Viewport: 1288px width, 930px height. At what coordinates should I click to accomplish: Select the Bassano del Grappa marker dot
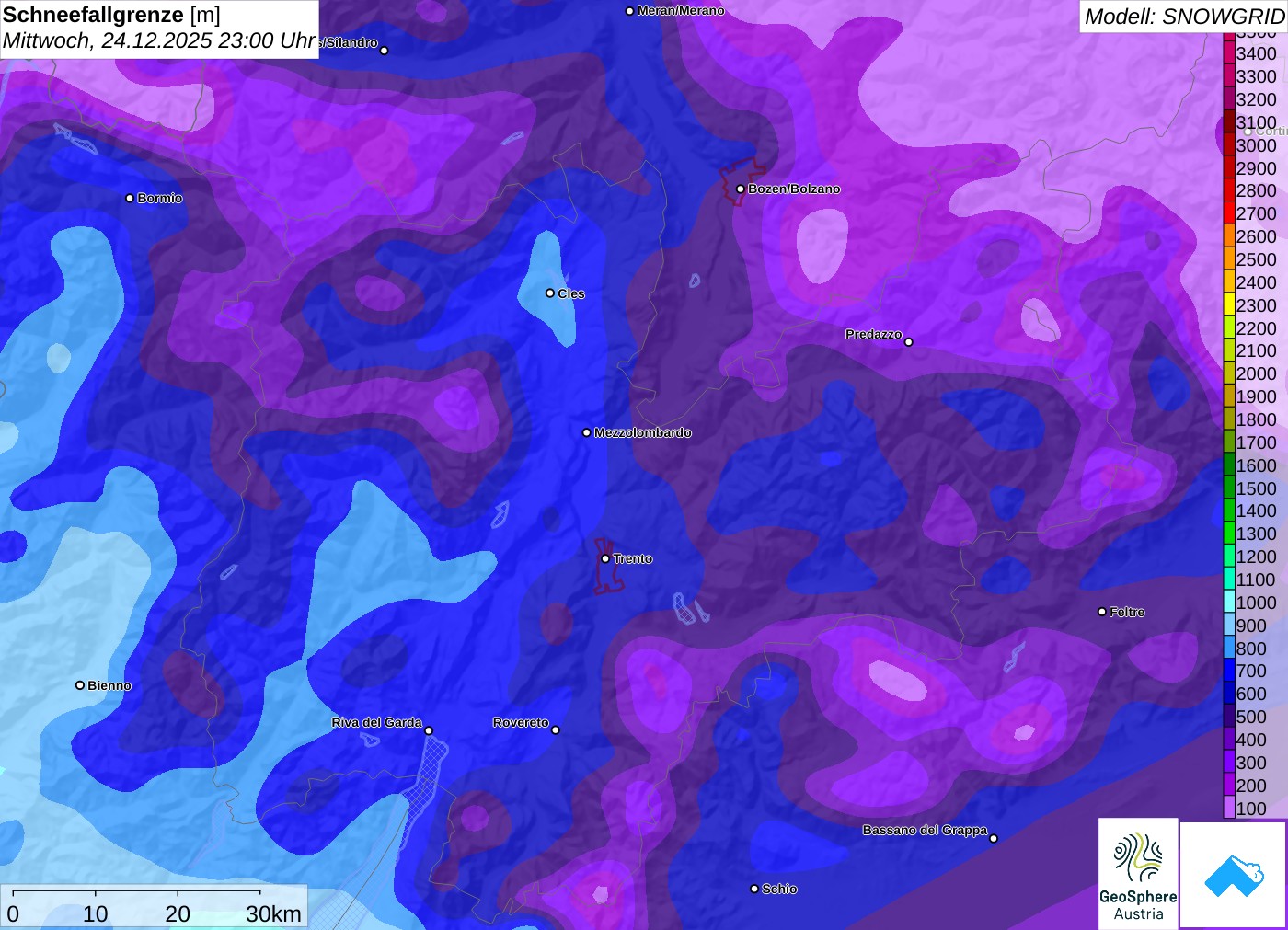994,838
